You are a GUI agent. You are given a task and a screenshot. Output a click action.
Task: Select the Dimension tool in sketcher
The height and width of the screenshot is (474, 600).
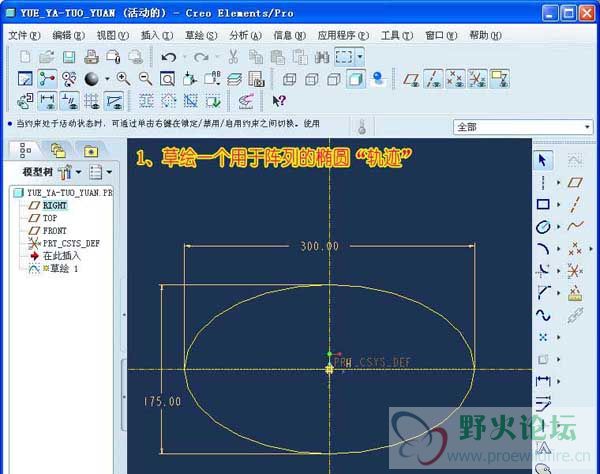tap(543, 381)
